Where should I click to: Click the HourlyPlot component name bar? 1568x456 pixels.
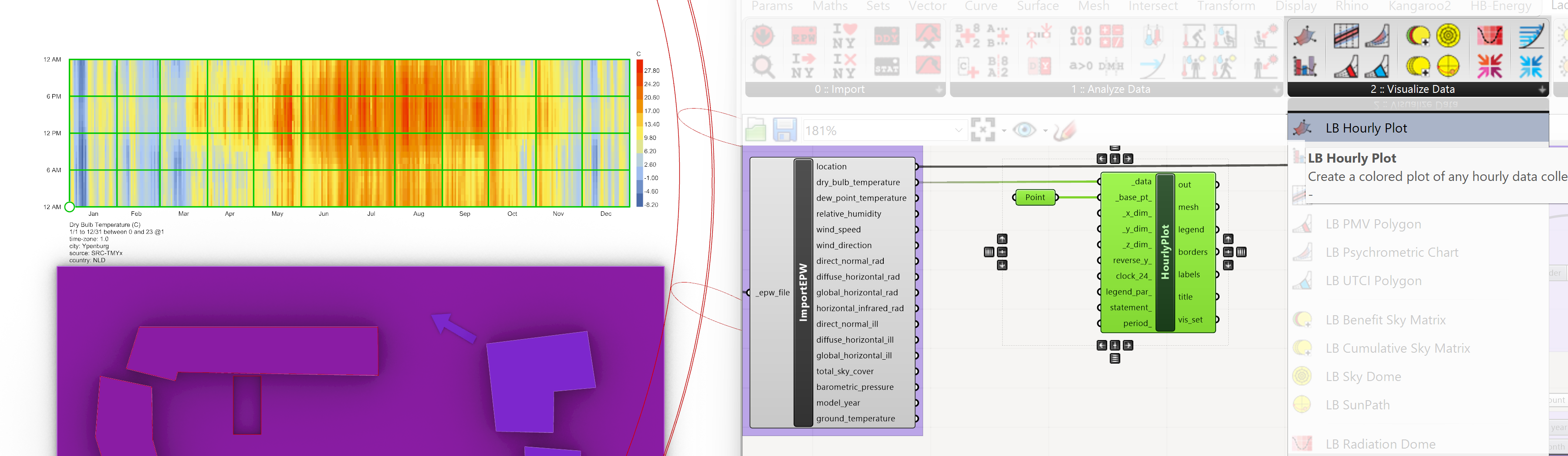click(1164, 252)
